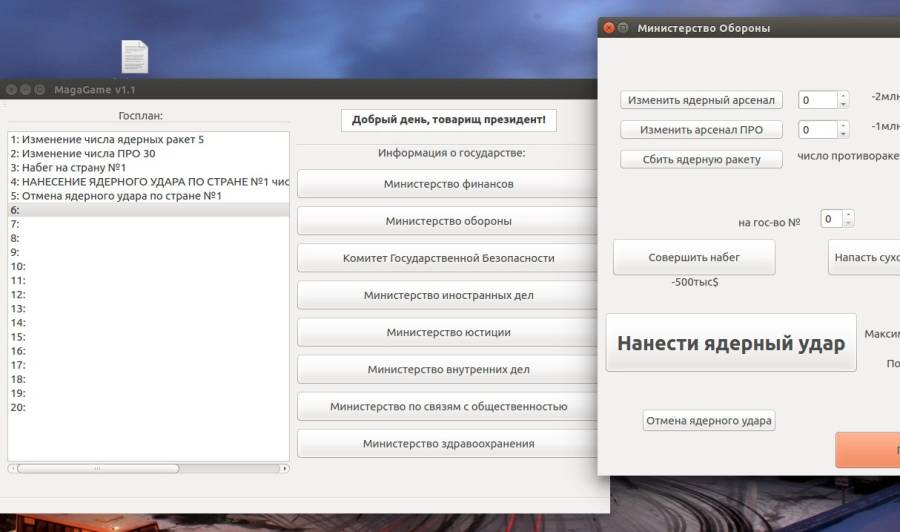Open Министерство финансов

(x=448, y=184)
